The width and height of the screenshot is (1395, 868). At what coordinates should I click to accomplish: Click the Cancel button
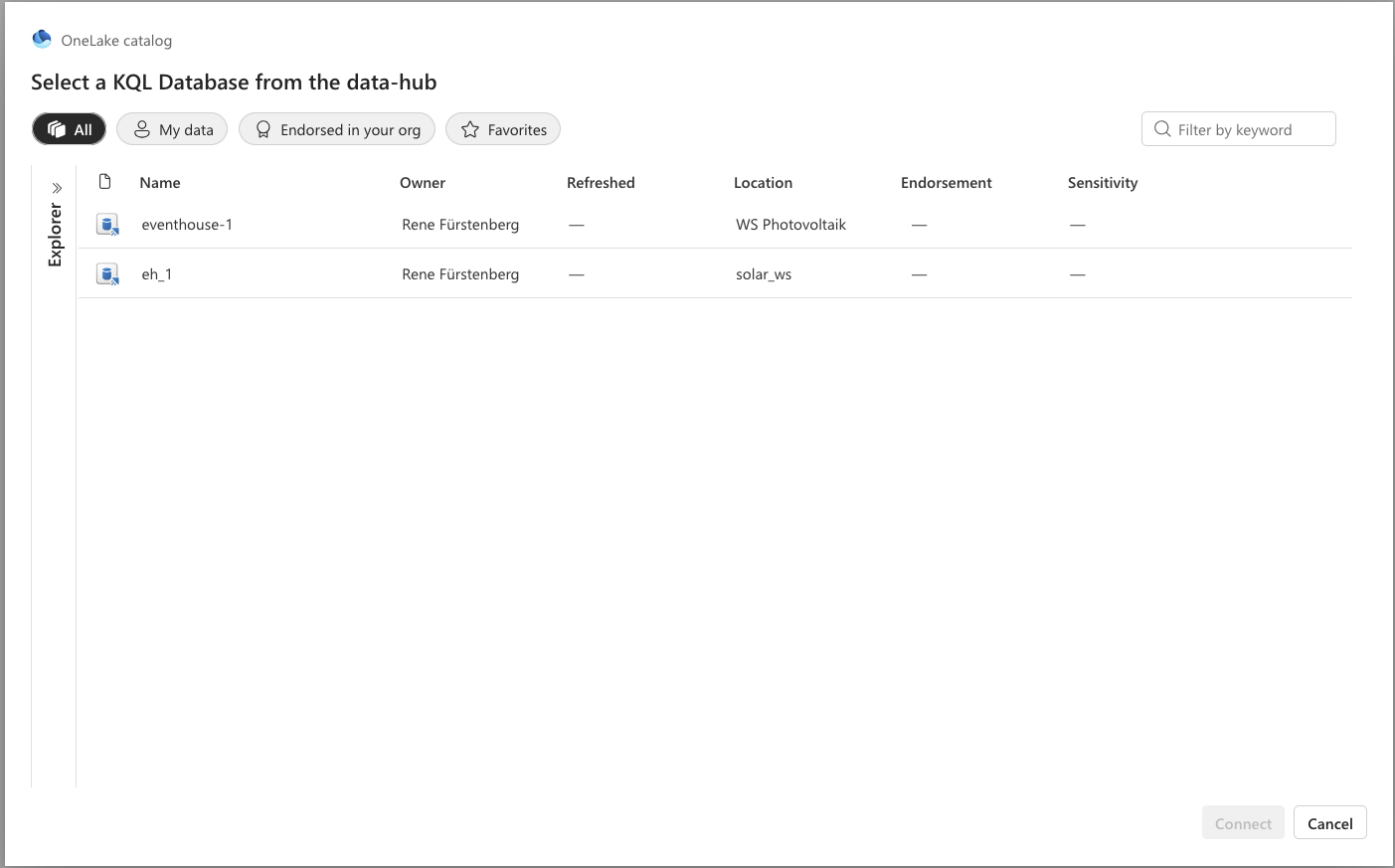click(x=1329, y=823)
